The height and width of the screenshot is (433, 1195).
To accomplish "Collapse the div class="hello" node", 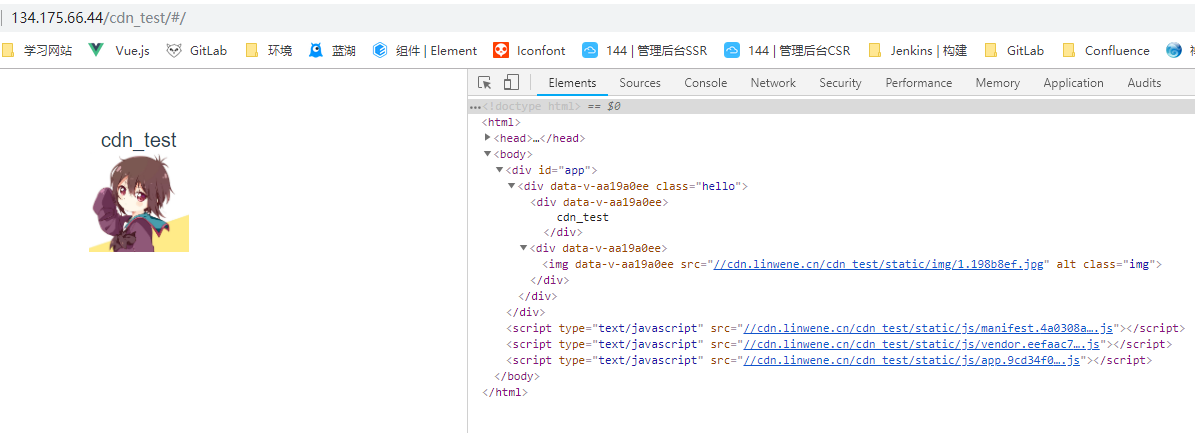I will pyautogui.click(x=511, y=186).
